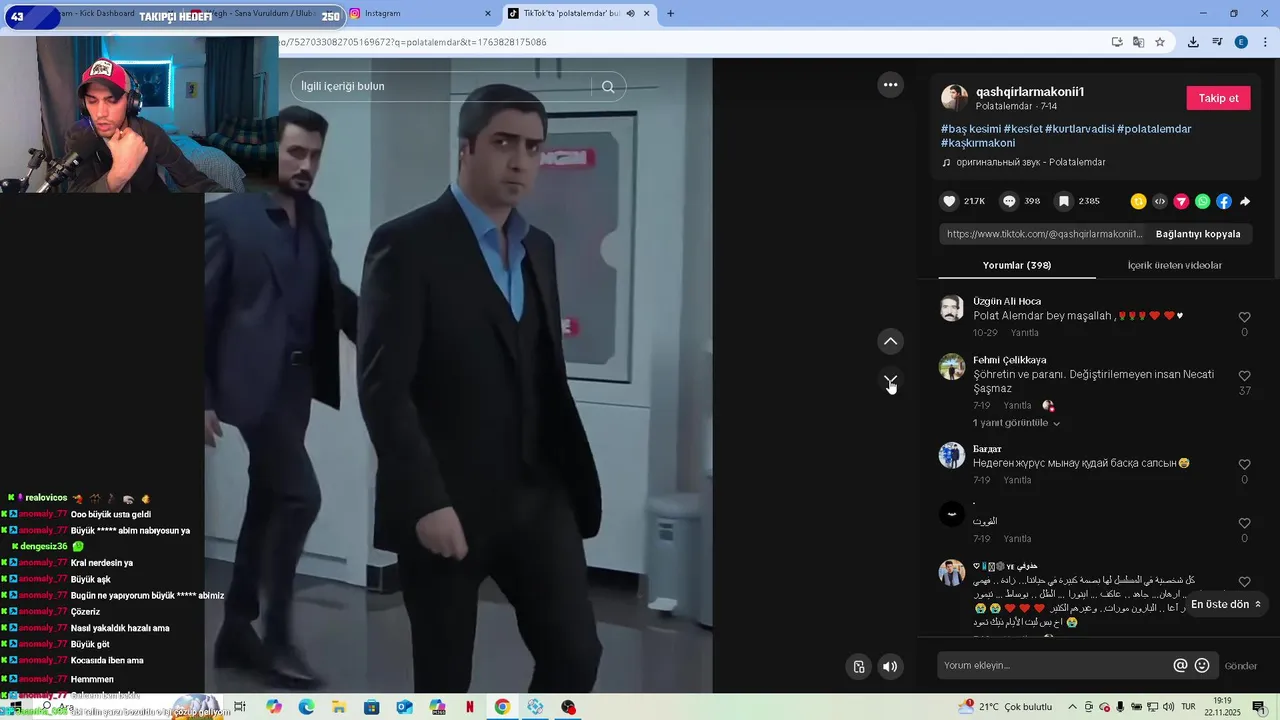Close the Instagram browser tab
1280x720 pixels.
click(x=488, y=13)
